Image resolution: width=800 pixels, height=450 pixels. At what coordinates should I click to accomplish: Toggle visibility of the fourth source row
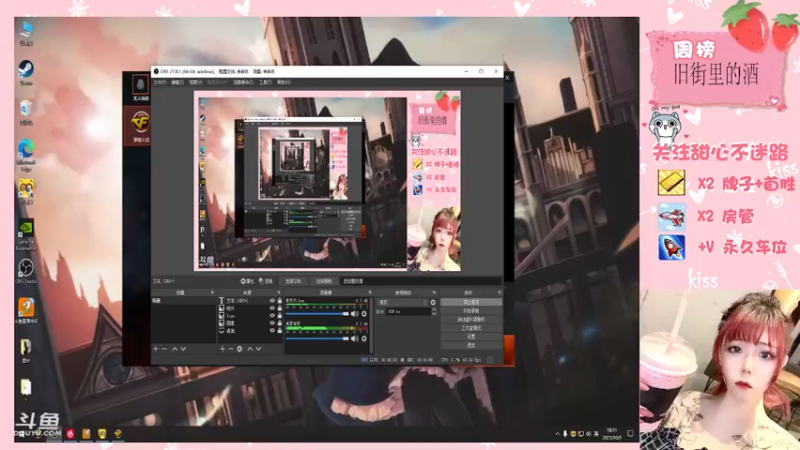point(272,323)
